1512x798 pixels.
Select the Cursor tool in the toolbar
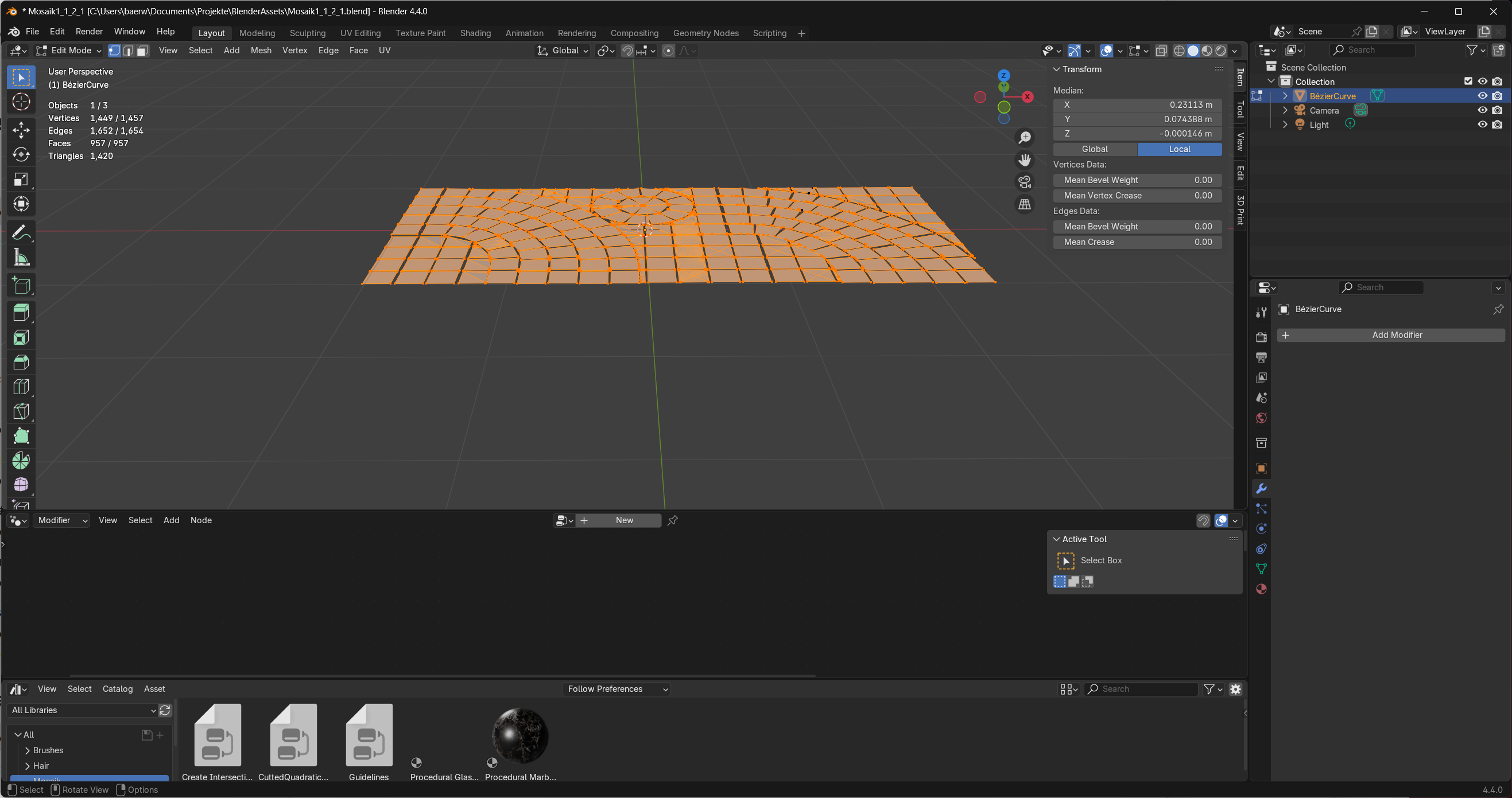[x=21, y=102]
